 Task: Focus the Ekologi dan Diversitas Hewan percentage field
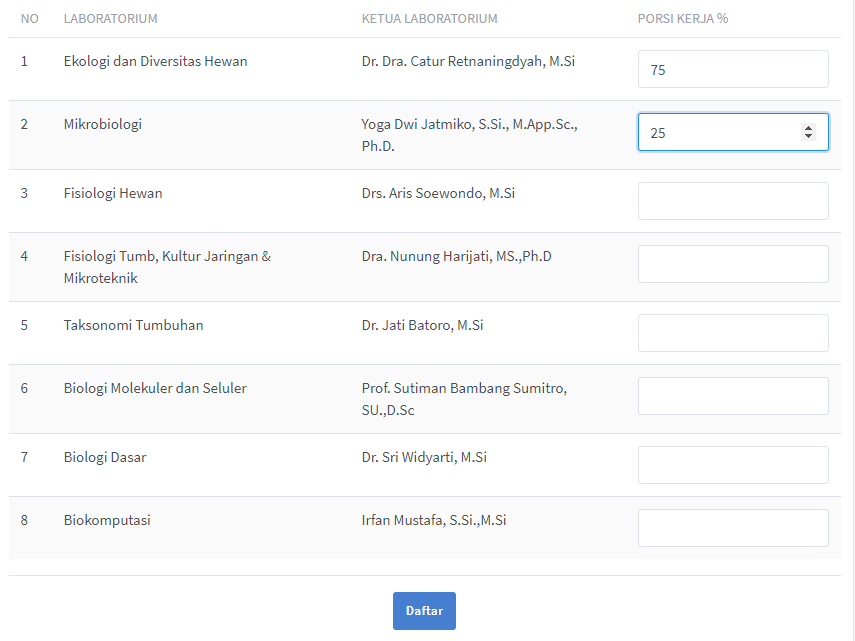[732, 69]
